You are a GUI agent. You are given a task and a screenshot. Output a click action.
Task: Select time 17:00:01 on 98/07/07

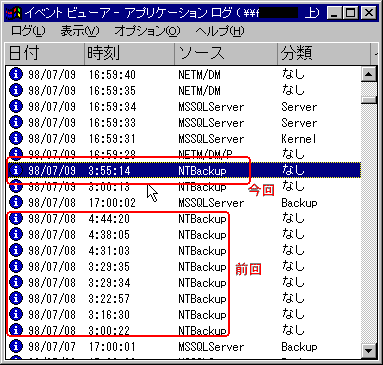(x=112, y=347)
